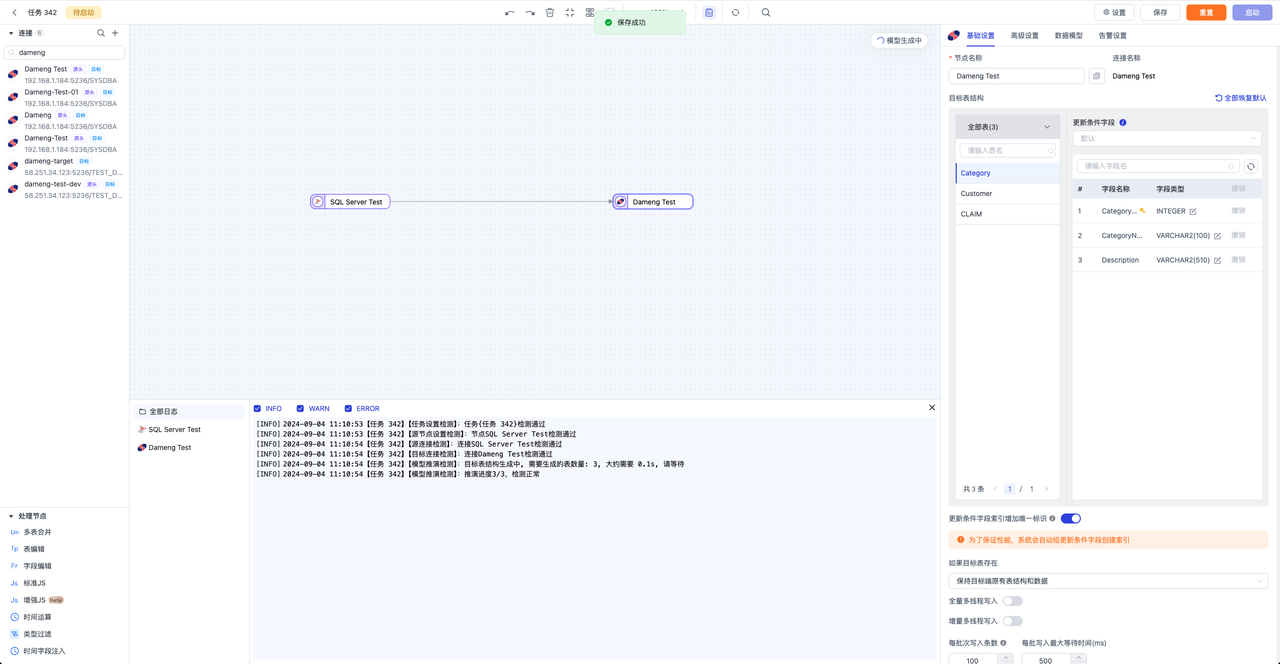
Task: Show 全部日志 in the log panel
Action: point(189,411)
